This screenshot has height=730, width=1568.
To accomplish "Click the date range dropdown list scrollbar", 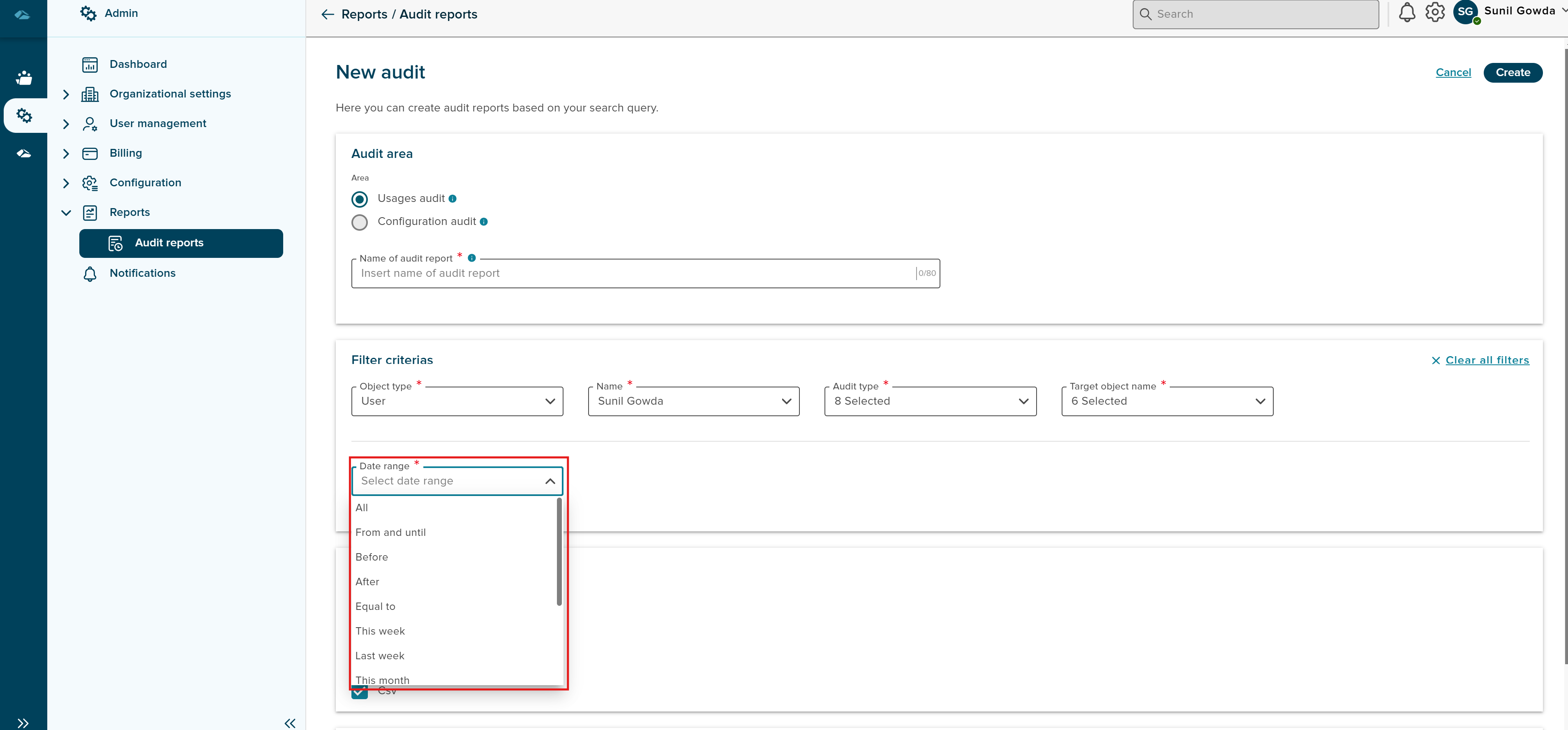I will (x=559, y=552).
